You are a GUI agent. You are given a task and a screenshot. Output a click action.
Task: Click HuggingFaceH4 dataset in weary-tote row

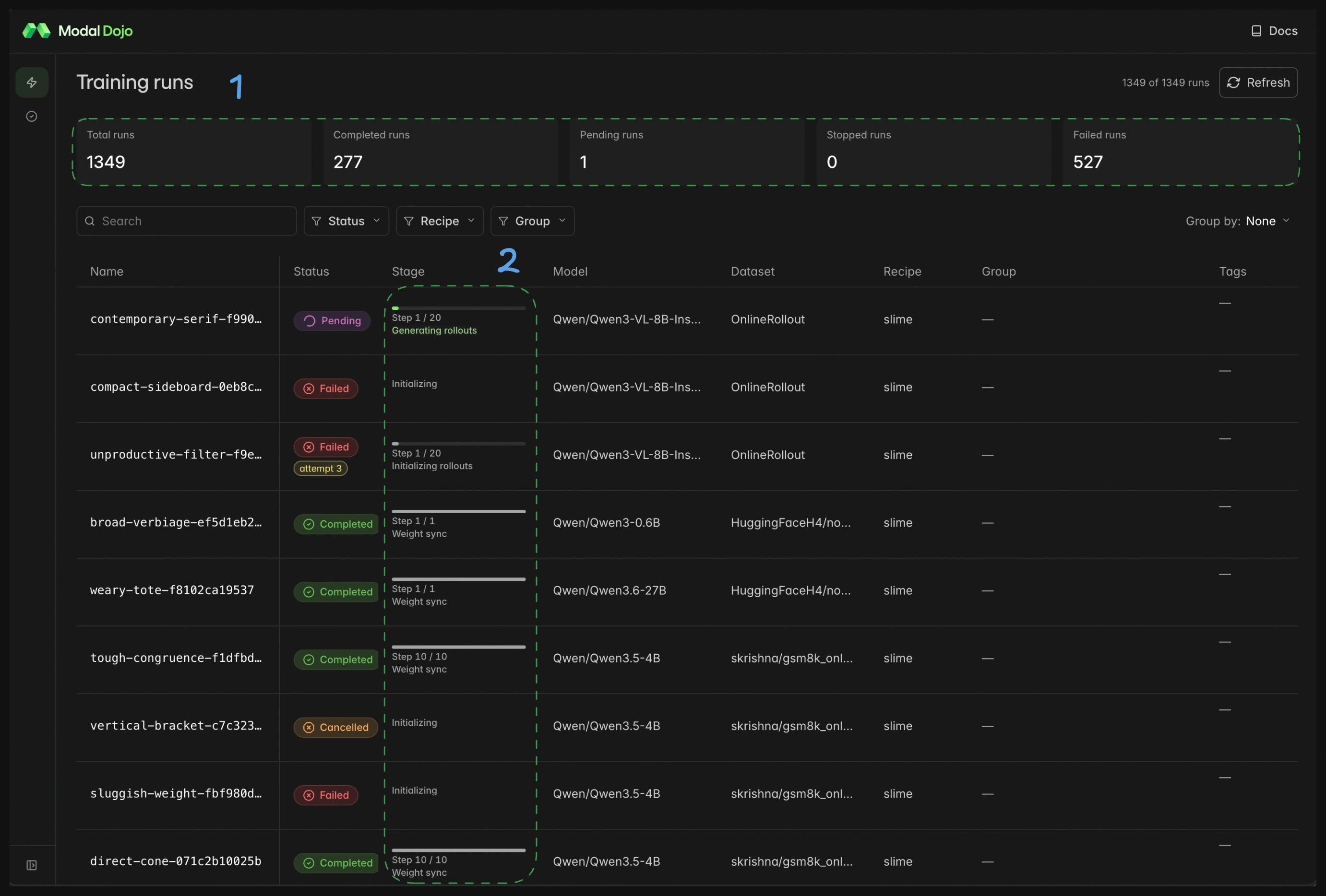pyautogui.click(x=790, y=590)
